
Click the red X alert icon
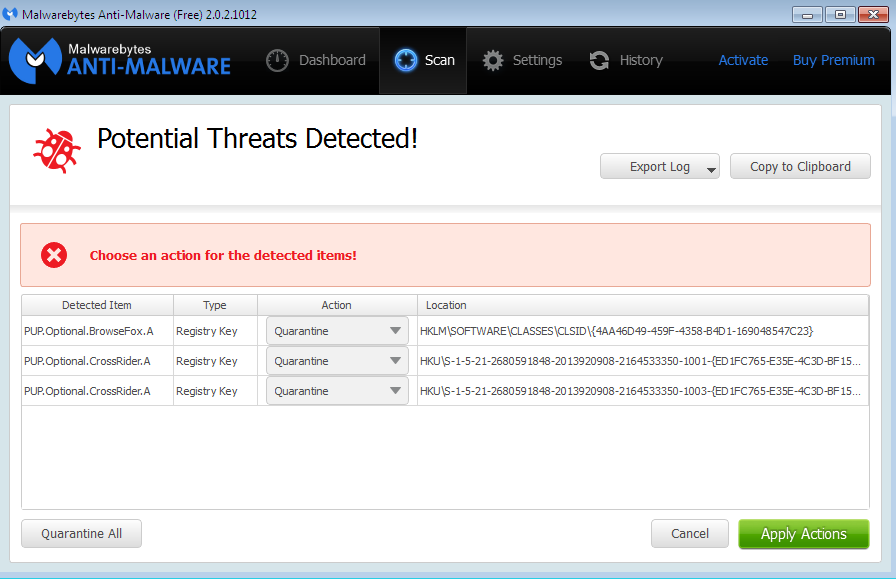pyautogui.click(x=54, y=255)
